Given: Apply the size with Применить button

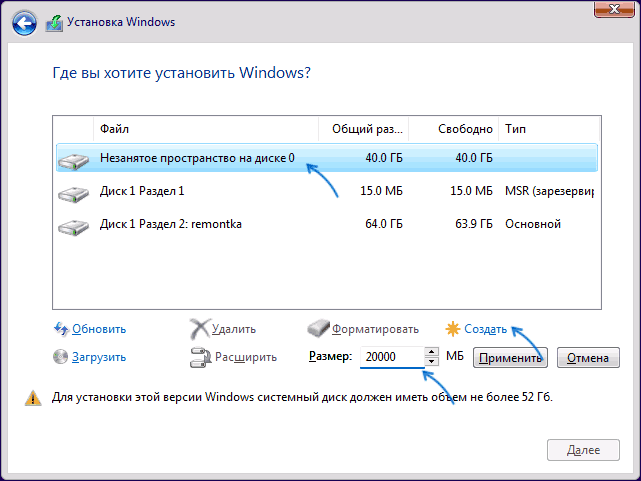Looking at the screenshot, I should click(510, 358).
